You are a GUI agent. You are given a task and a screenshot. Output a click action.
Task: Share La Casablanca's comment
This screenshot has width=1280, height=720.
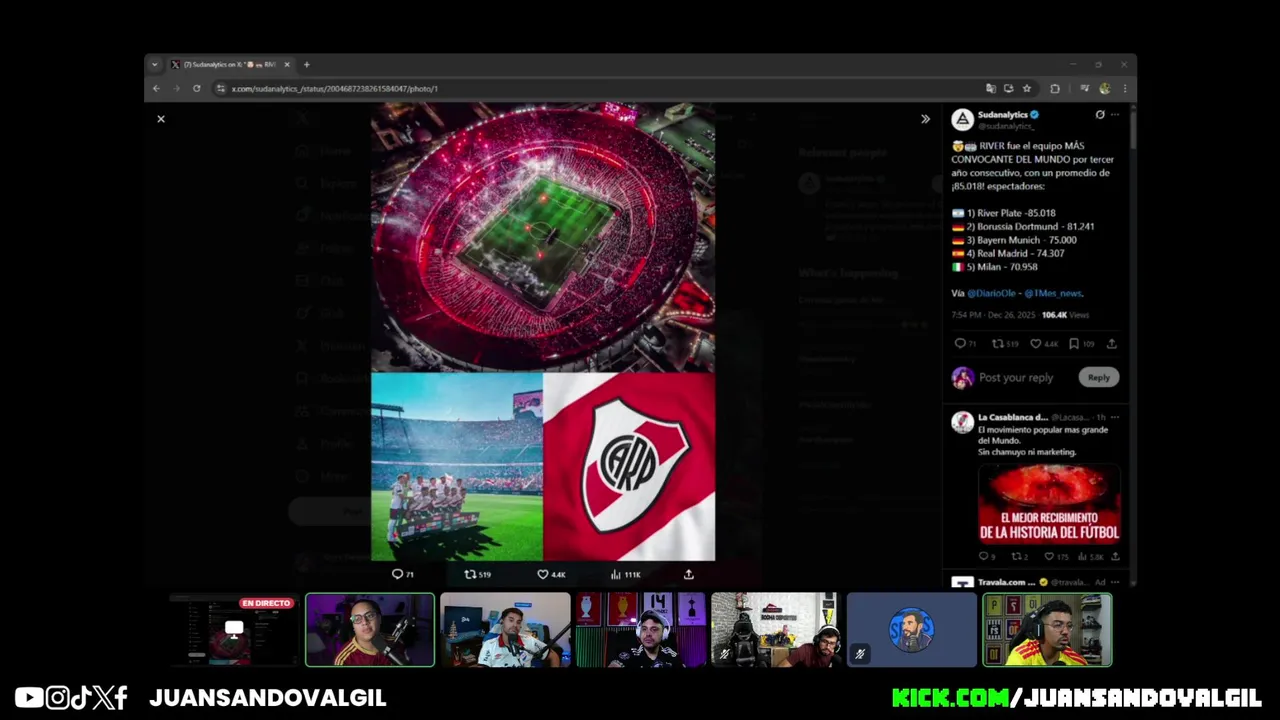[x=1115, y=557]
